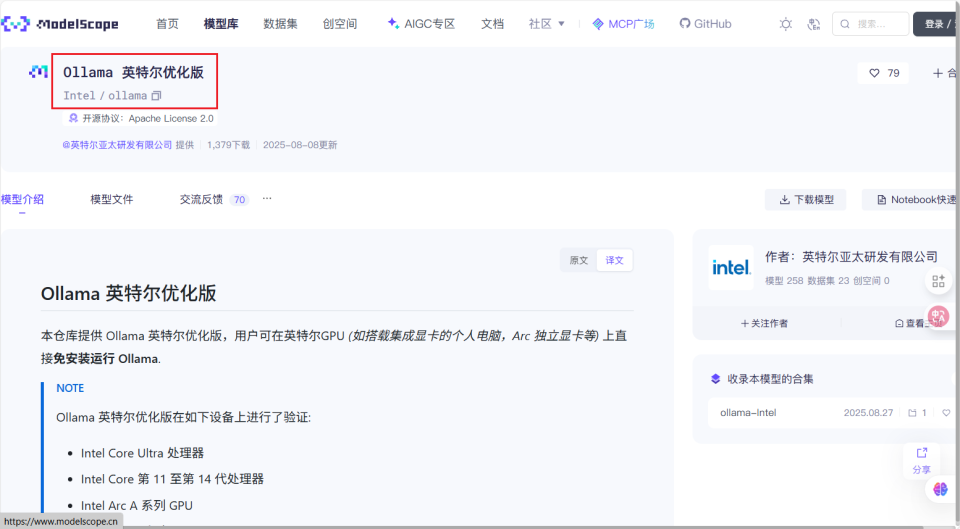Click author name 英特尔亚太研发有限公司

pos(869,257)
